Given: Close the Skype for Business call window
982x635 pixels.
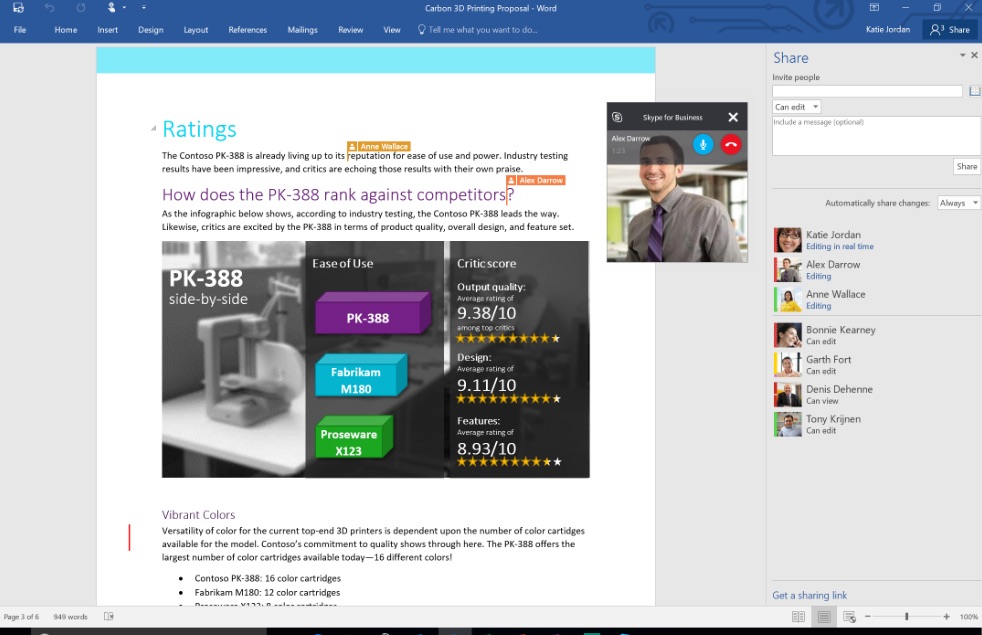Looking at the screenshot, I should pyautogui.click(x=733, y=117).
